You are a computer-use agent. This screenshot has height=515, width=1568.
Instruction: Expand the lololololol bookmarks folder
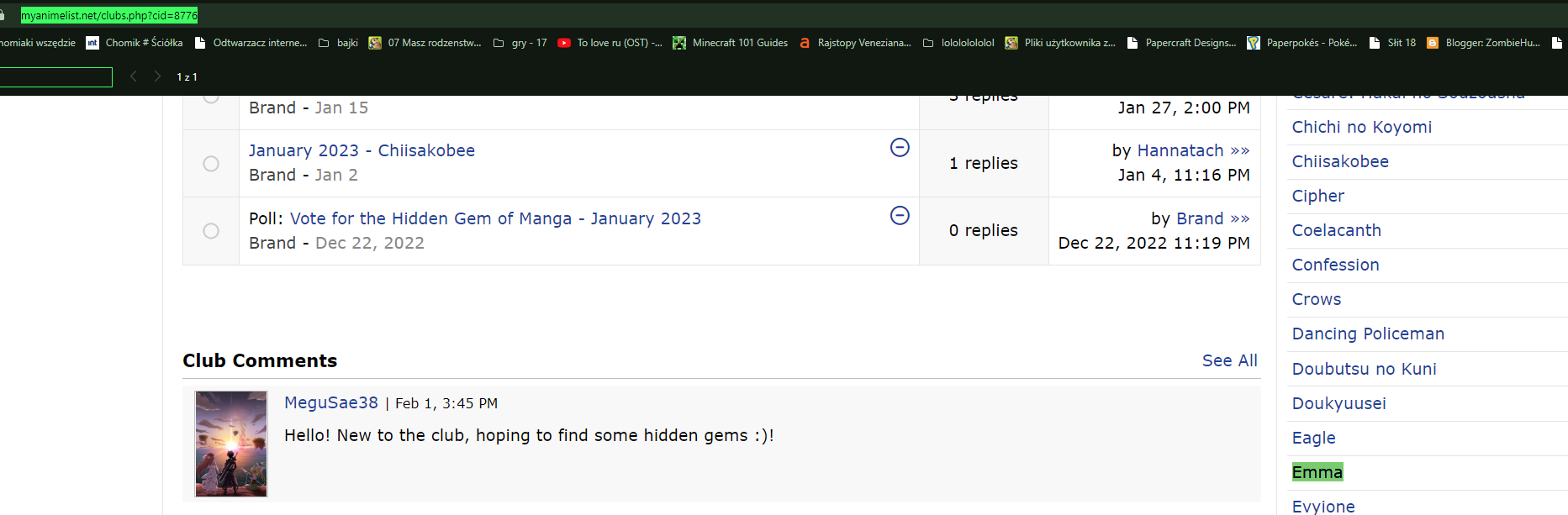pos(958,43)
